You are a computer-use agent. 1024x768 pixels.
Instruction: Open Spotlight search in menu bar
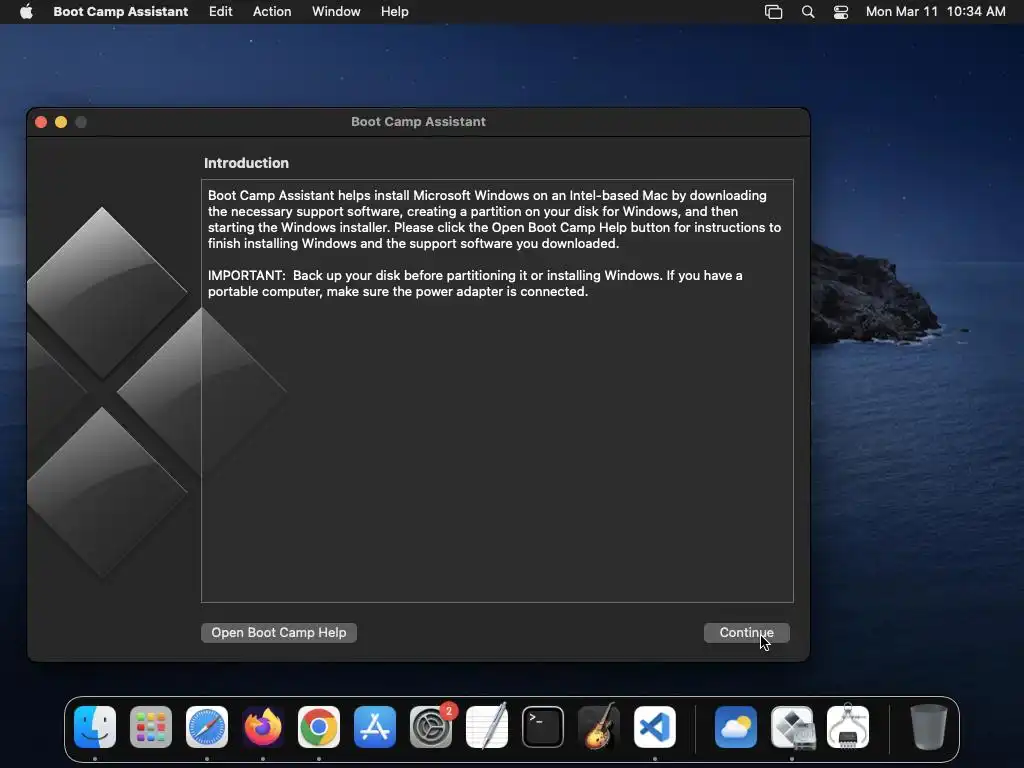[x=808, y=12]
